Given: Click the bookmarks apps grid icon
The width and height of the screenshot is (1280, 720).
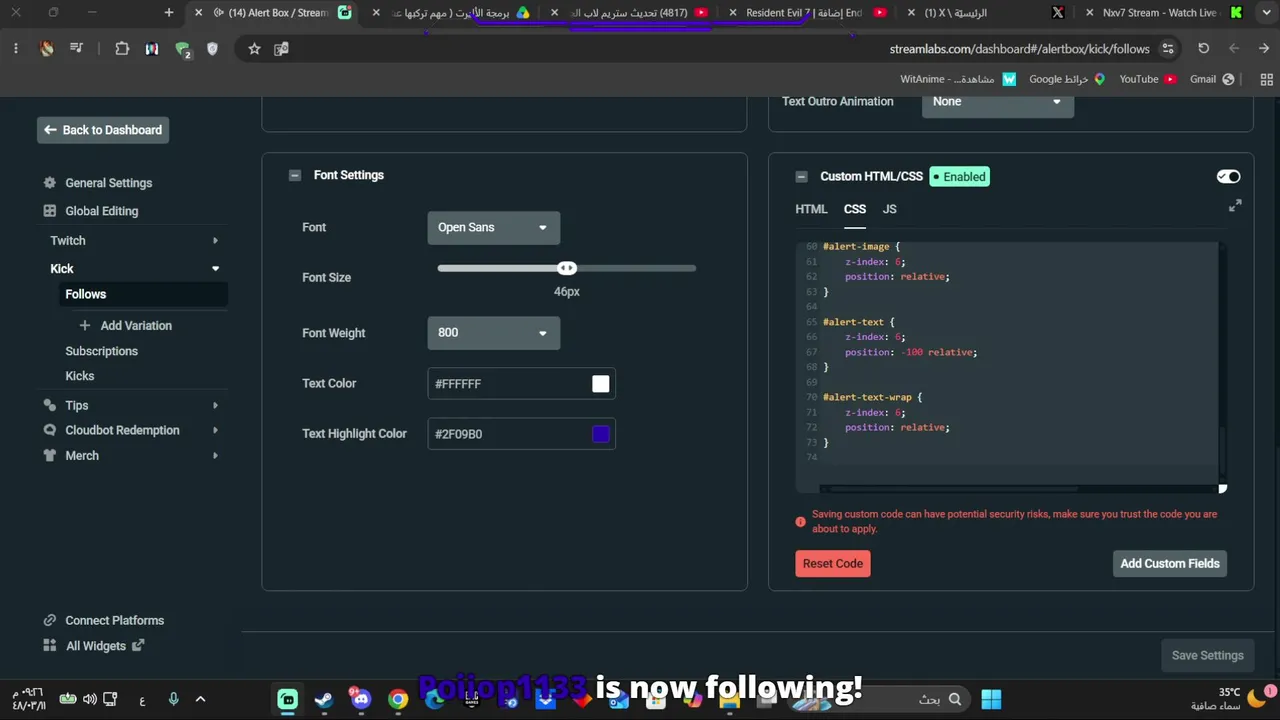Looking at the screenshot, I should click(x=1267, y=79).
